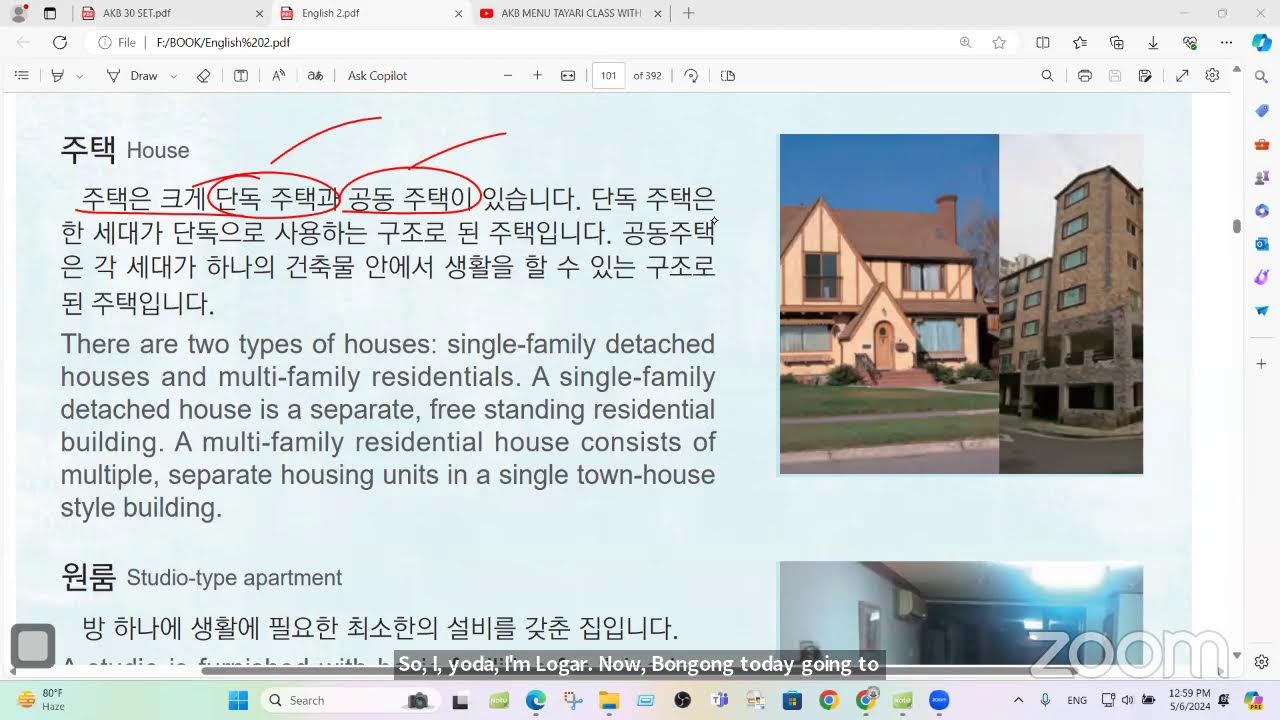Activate the Draw tool
The height and width of the screenshot is (720, 1280).
133,76
